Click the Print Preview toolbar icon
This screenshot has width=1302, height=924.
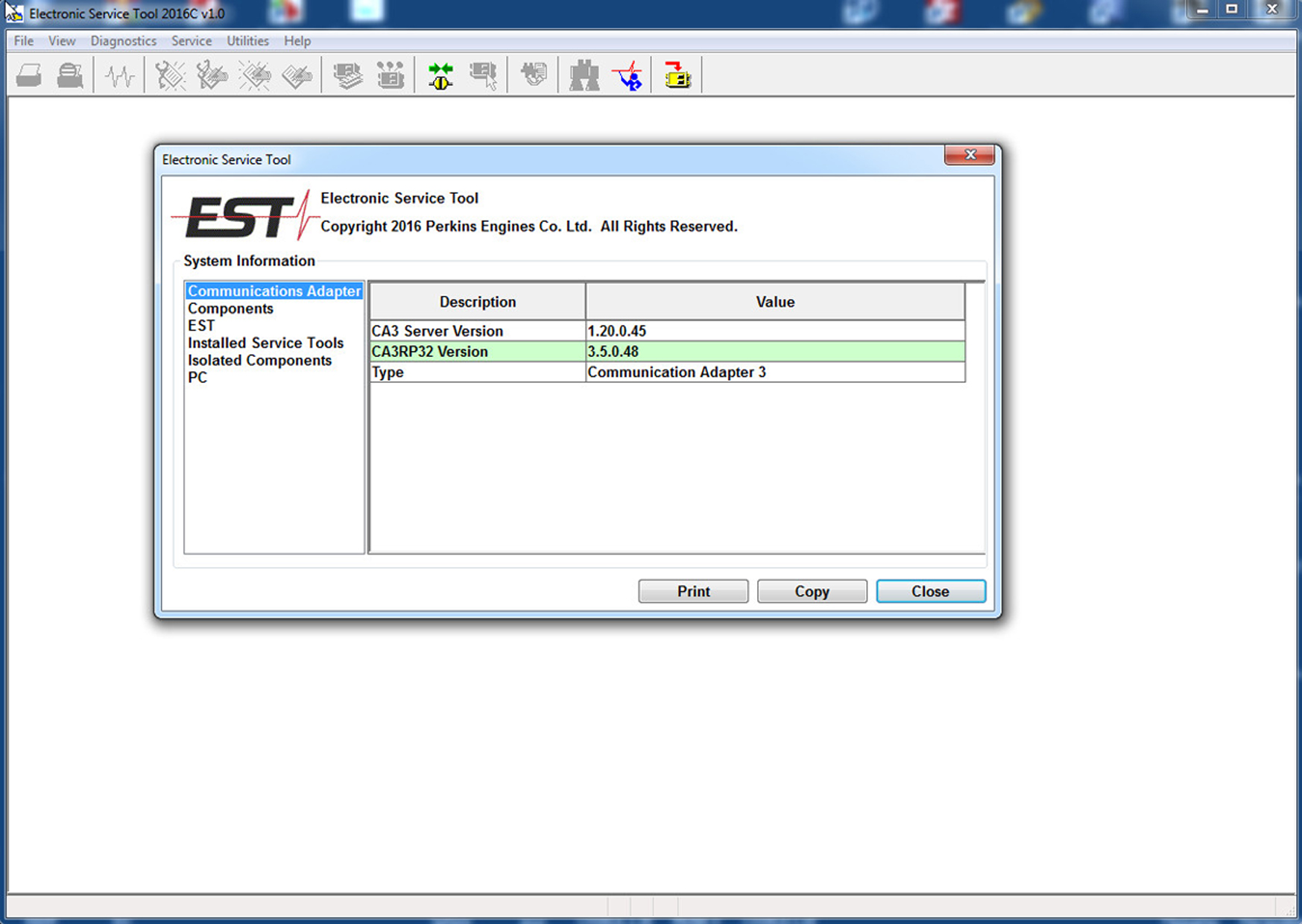pyautogui.click(x=70, y=75)
